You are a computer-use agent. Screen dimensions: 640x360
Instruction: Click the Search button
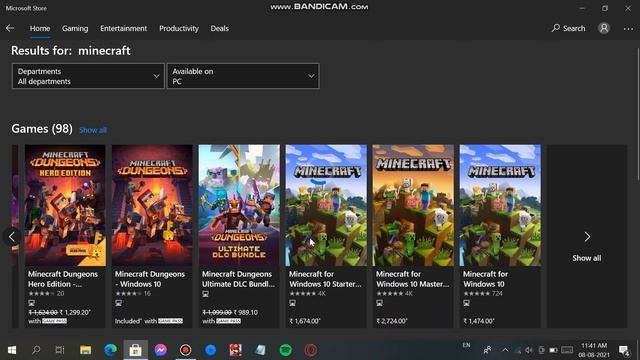[569, 28]
